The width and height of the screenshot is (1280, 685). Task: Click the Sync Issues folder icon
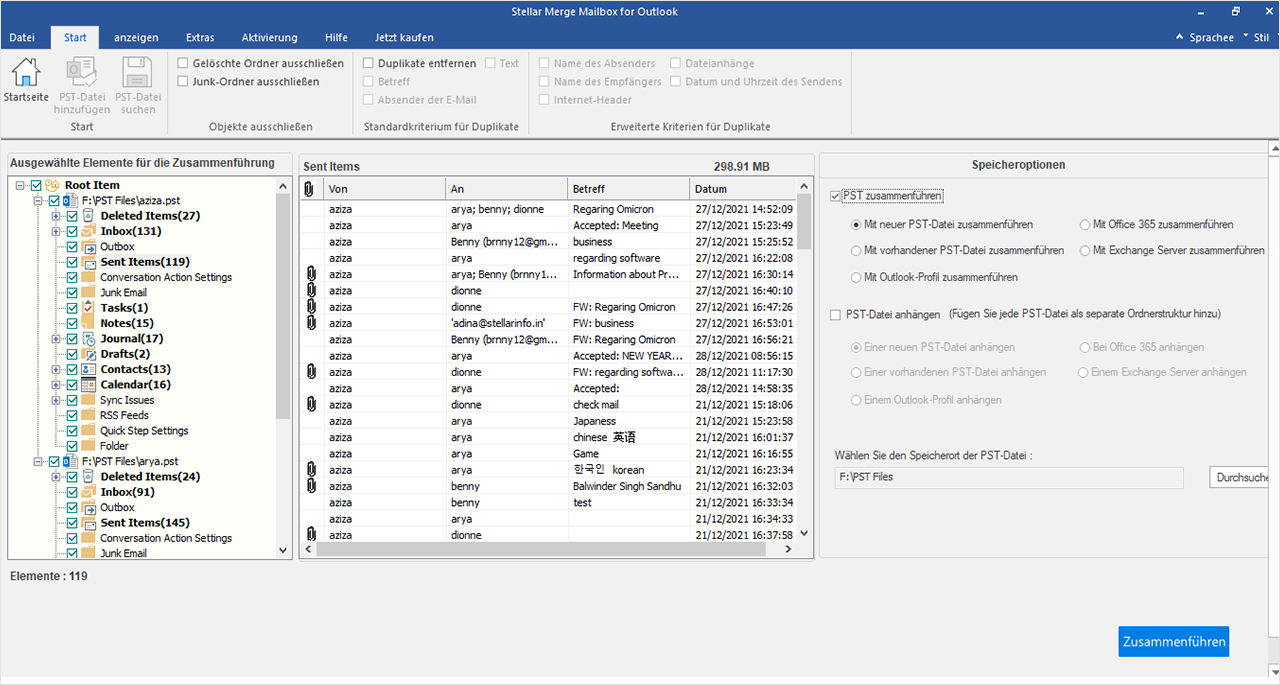tap(88, 400)
